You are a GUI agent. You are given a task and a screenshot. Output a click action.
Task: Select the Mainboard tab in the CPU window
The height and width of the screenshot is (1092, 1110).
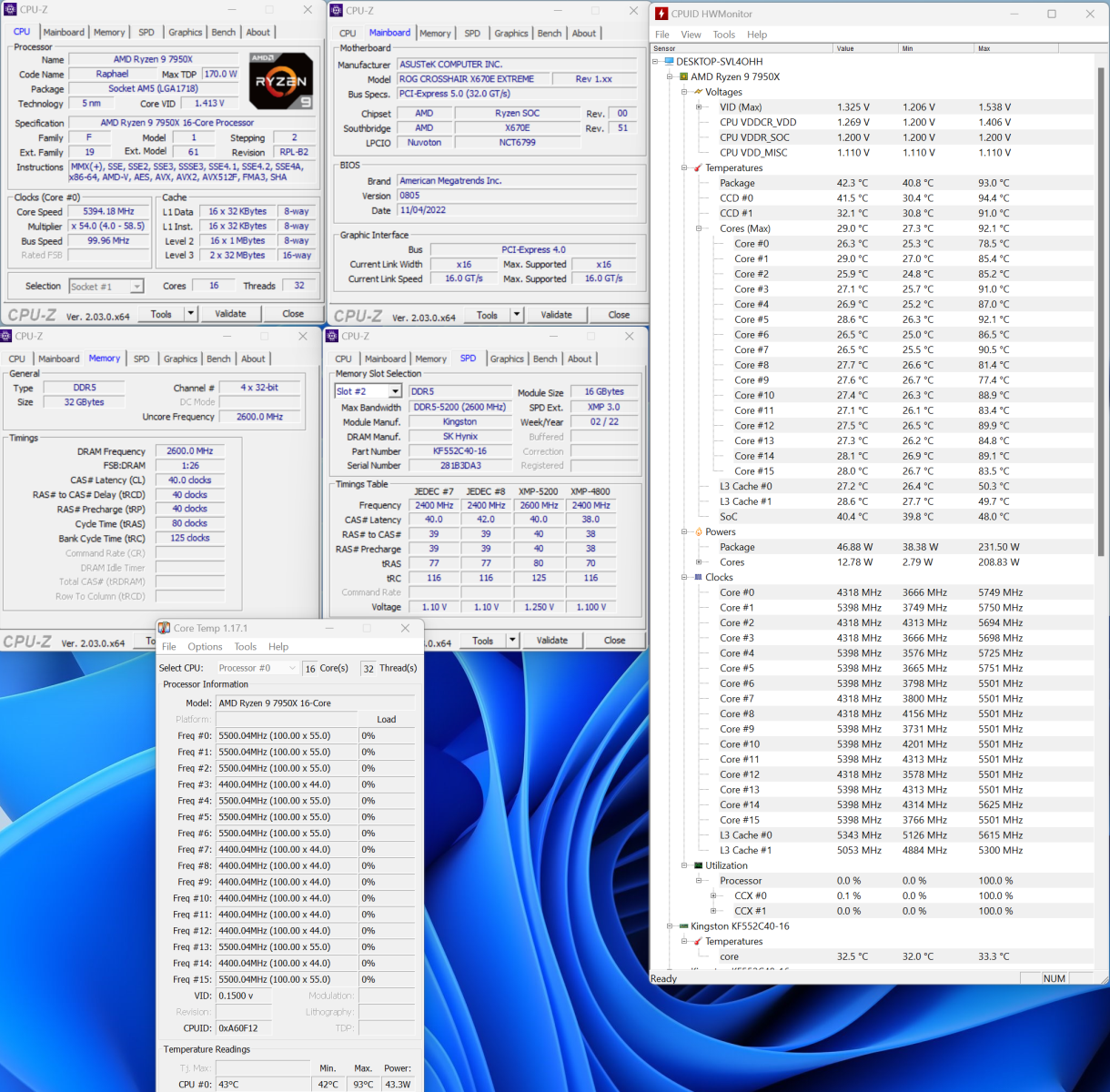click(x=64, y=33)
